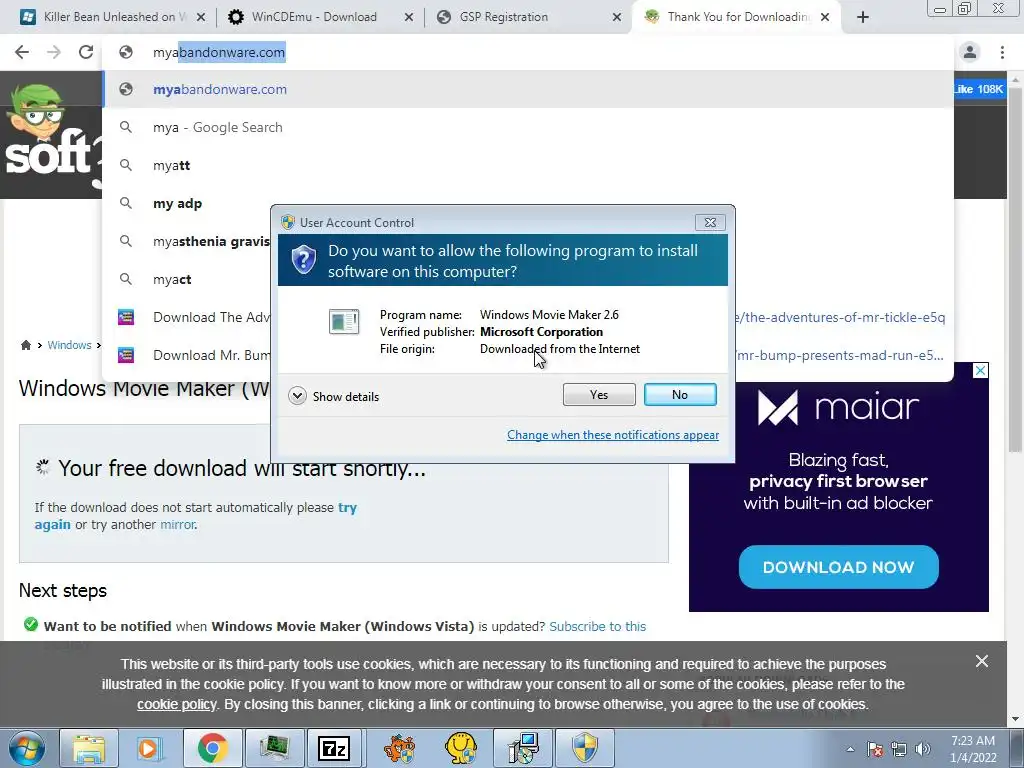Open Chrome three-dot menu

pos(1002,52)
